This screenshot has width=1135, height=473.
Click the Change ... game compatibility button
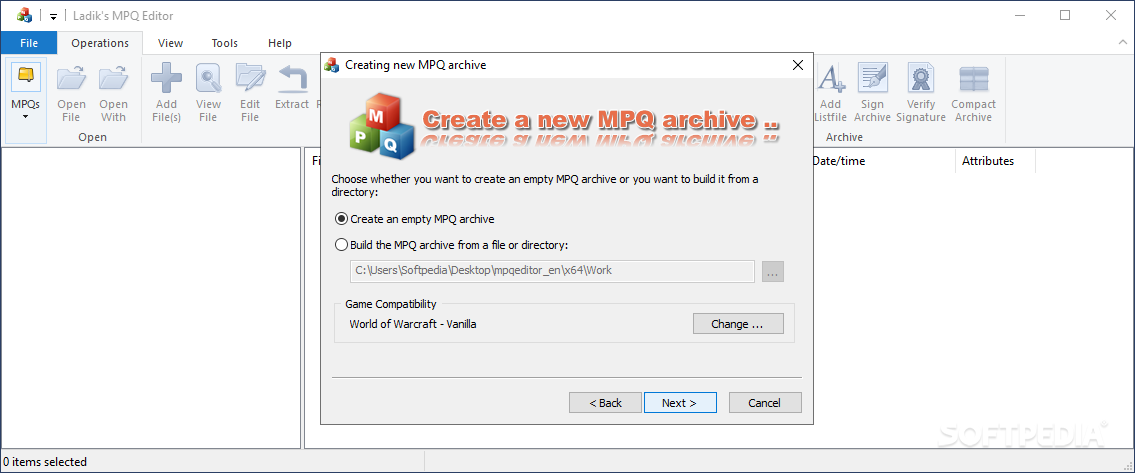coord(738,324)
